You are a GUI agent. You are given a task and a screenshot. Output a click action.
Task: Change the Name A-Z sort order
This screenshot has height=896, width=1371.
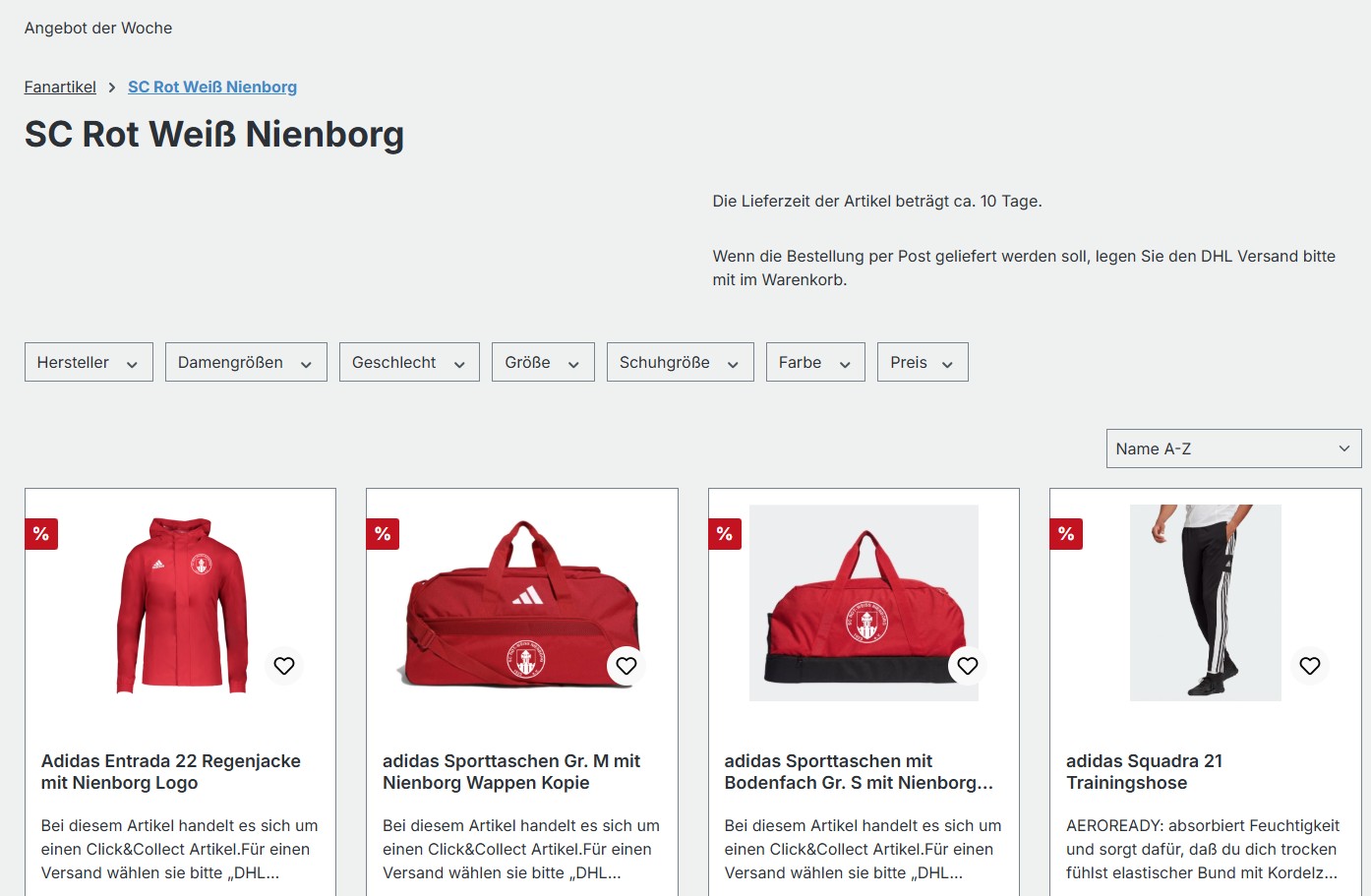1233,448
